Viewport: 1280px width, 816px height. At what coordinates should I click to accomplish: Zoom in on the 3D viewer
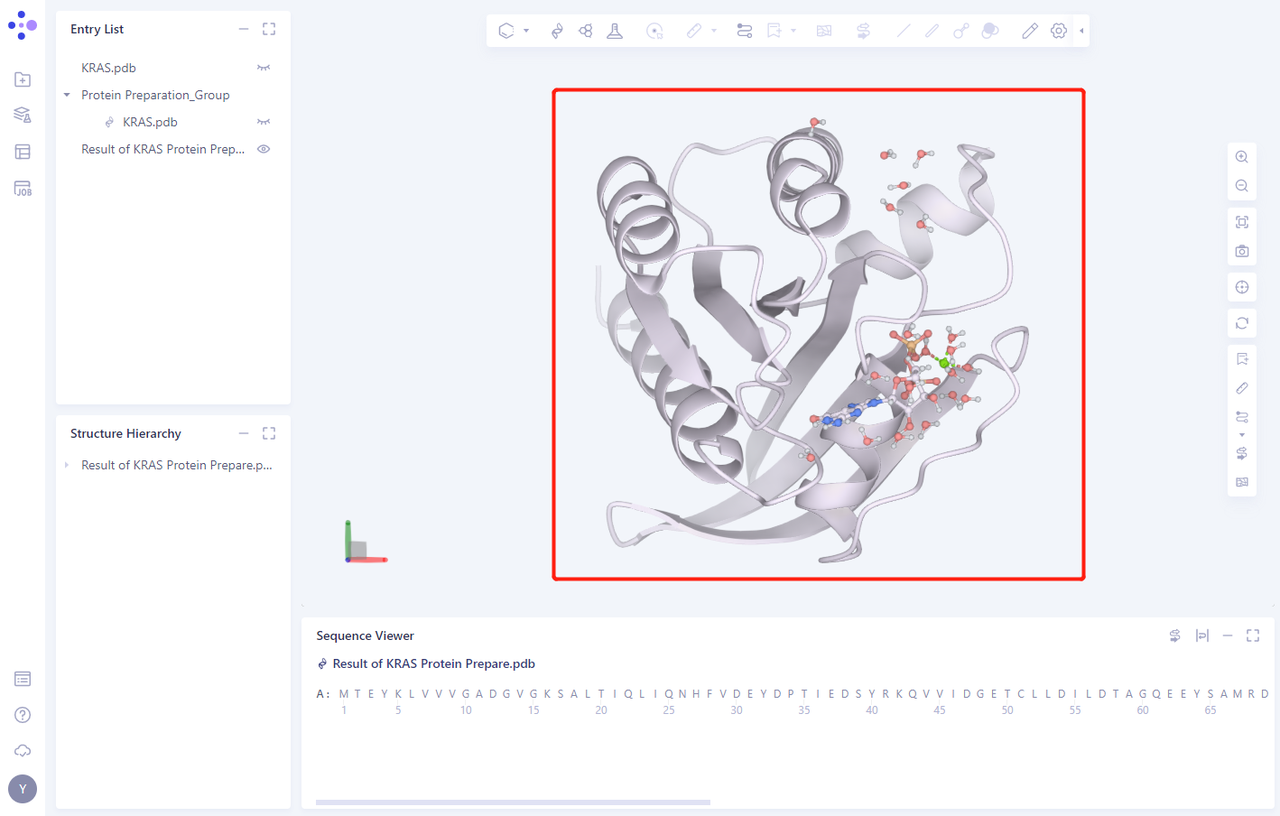(x=1242, y=157)
